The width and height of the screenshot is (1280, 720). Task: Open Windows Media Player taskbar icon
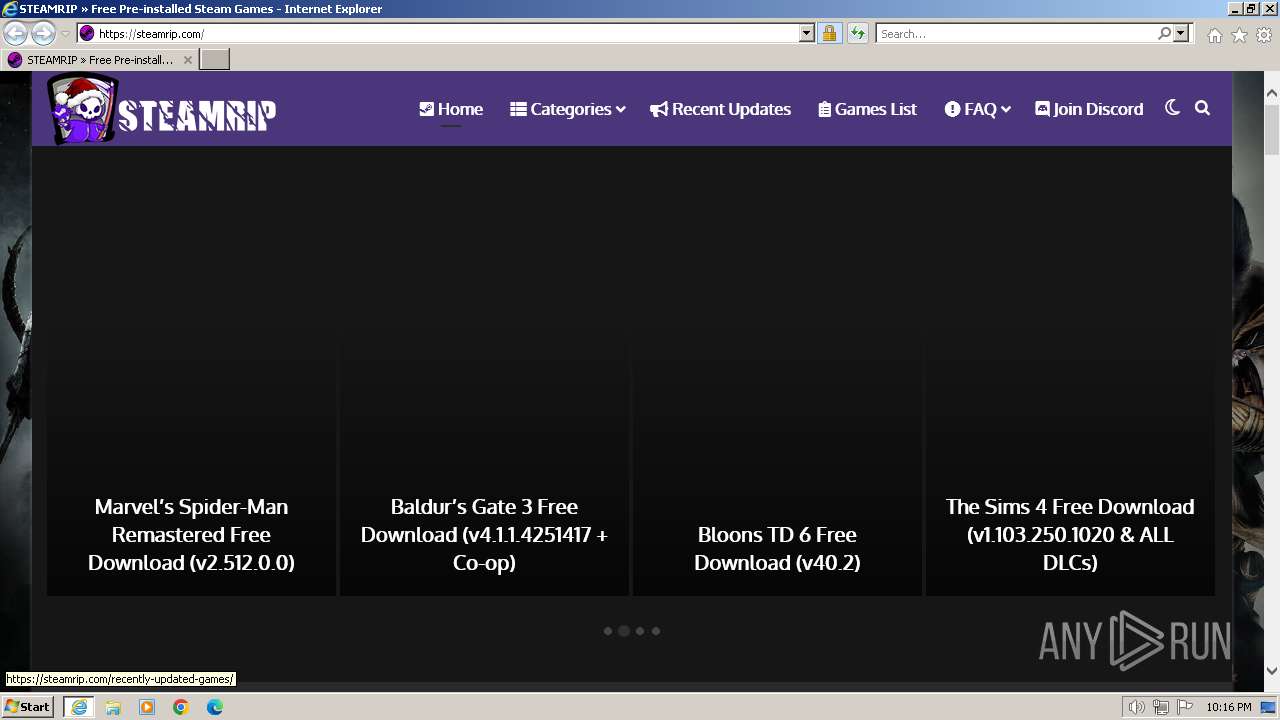pos(147,707)
